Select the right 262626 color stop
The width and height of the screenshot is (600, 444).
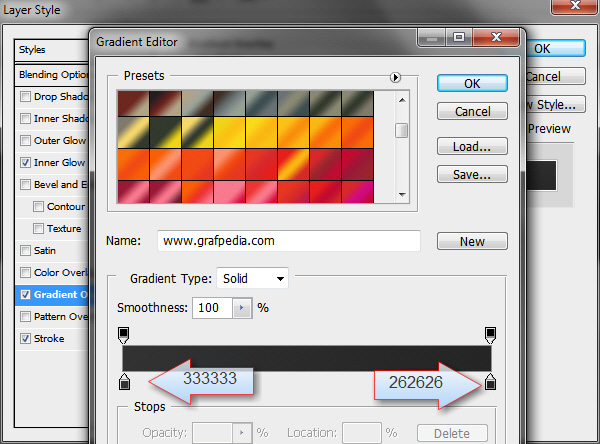tap(490, 382)
